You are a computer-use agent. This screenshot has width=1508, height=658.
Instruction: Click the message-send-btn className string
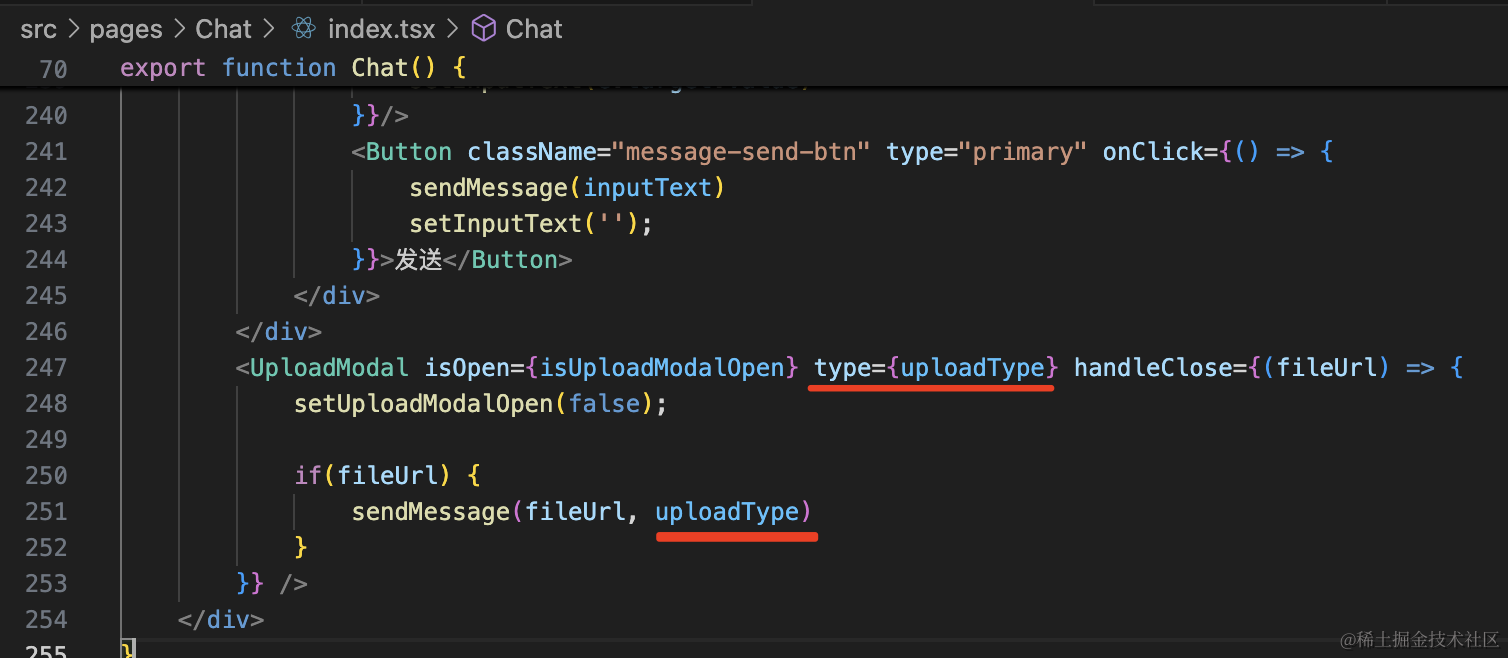pos(742,152)
